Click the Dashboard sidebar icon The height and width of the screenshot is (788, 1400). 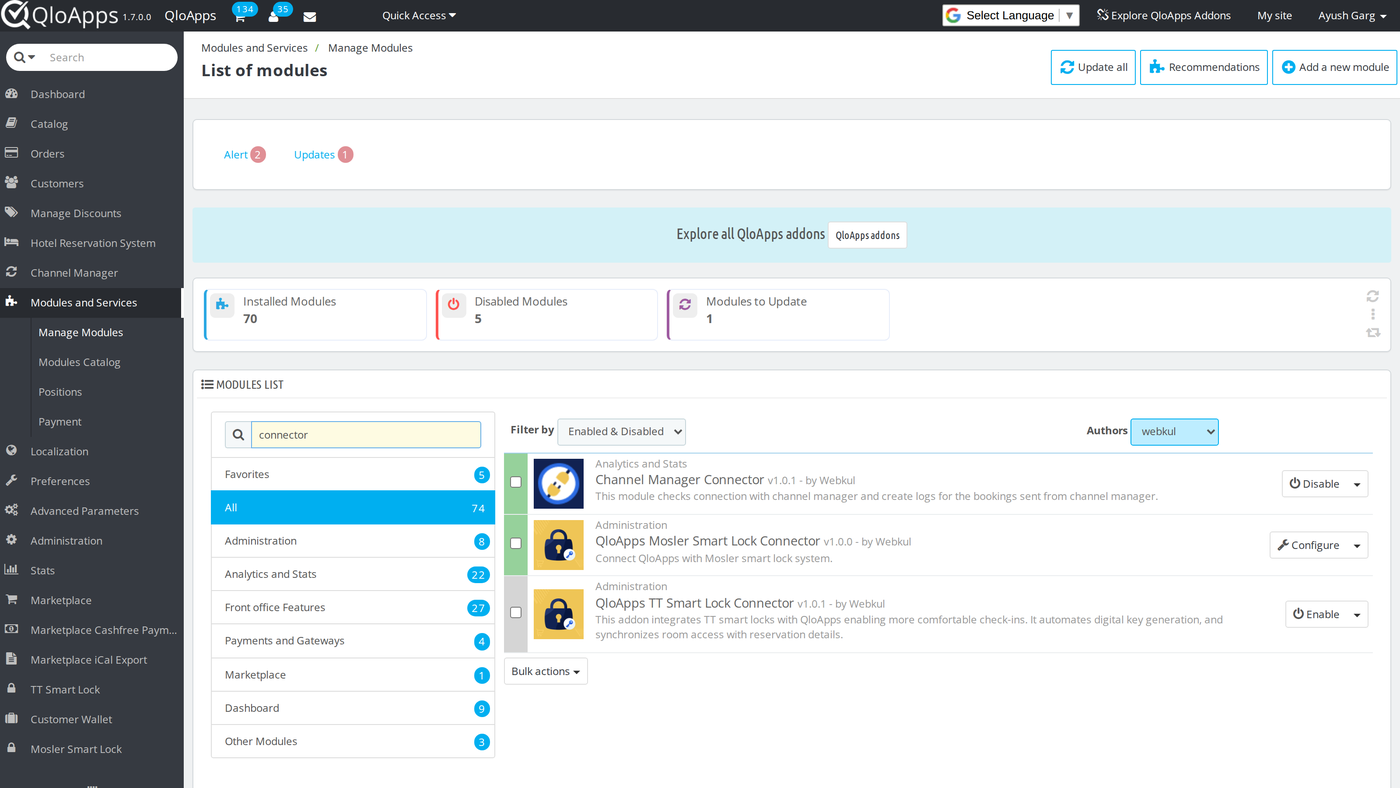click(x=12, y=94)
